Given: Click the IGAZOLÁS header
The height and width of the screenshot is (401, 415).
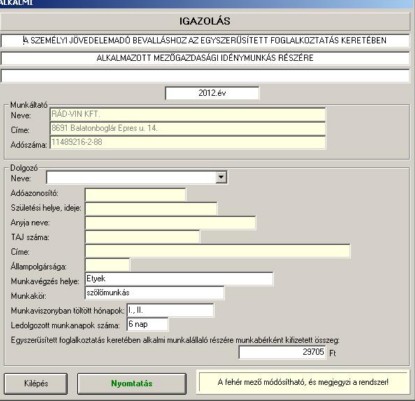Looking at the screenshot, I should 205,21.
